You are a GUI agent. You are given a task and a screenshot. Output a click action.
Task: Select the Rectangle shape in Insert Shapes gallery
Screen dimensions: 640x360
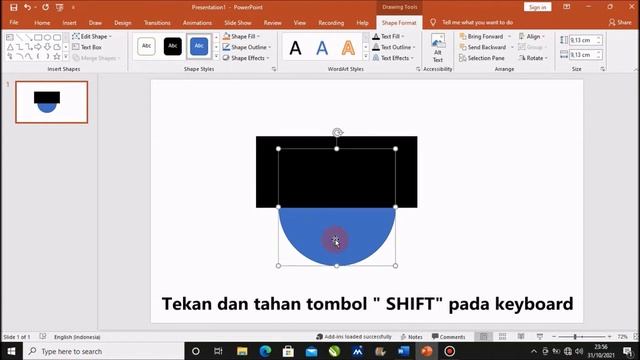coord(38,38)
